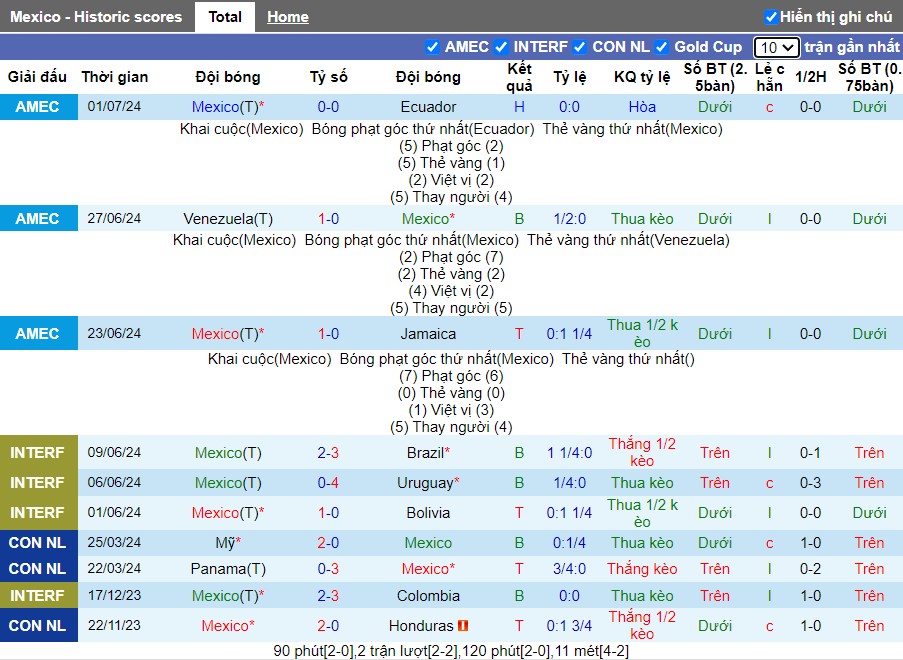Viewport: 903px width, 660px height.
Task: Switch to the Home tab
Action: pos(288,17)
